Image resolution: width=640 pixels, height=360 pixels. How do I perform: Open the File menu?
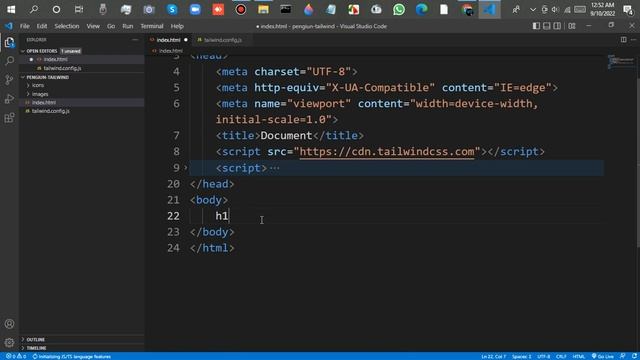pos(25,26)
